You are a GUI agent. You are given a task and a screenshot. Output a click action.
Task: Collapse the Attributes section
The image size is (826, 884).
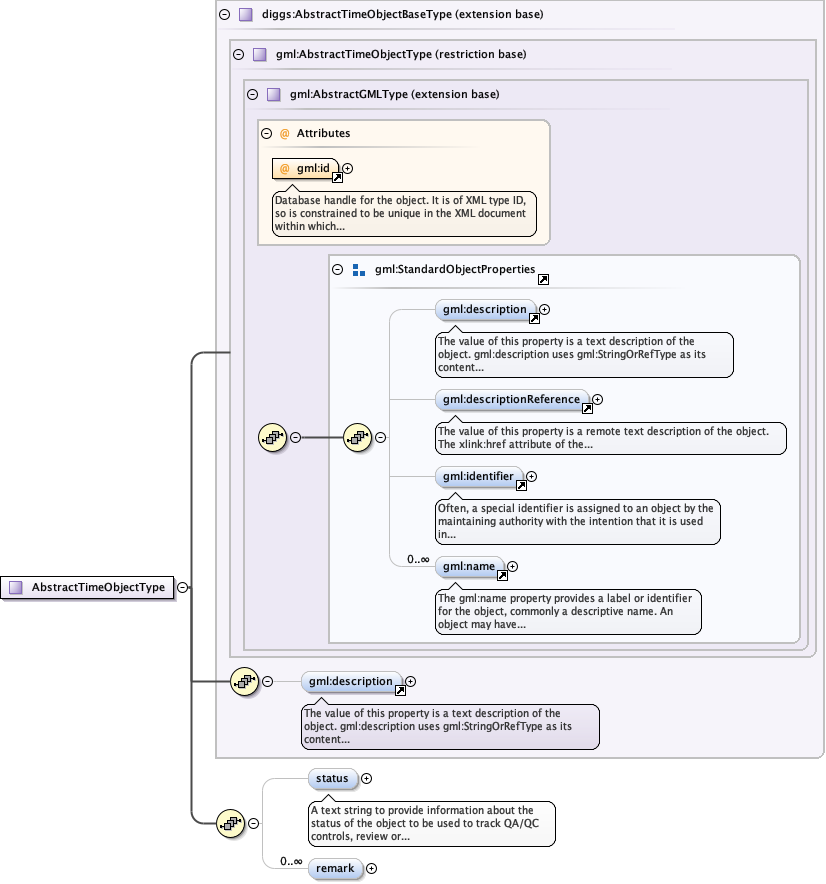pyautogui.click(x=266, y=133)
